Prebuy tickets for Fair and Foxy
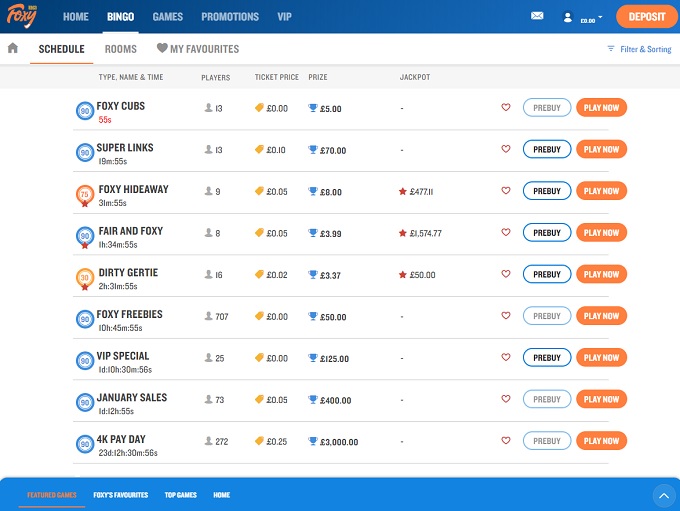Viewport: 680px width, 511px height. point(547,233)
